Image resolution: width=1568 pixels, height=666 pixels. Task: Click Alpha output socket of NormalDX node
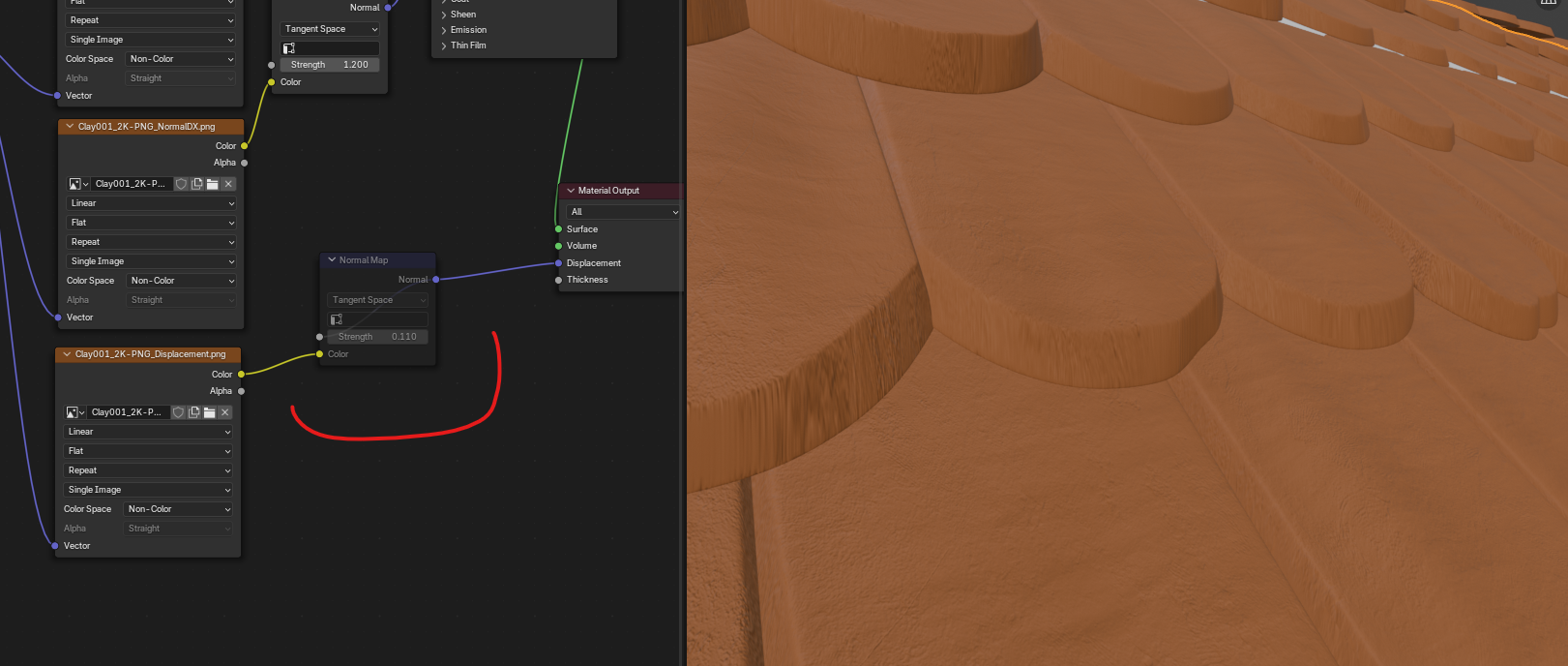coord(244,163)
